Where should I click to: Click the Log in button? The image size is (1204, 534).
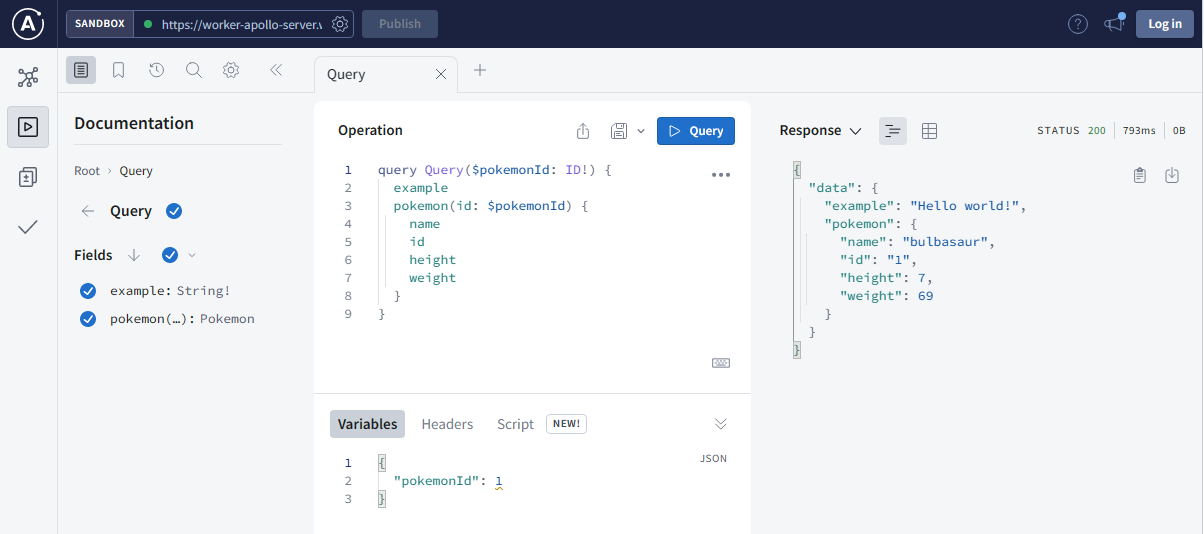click(x=1164, y=24)
